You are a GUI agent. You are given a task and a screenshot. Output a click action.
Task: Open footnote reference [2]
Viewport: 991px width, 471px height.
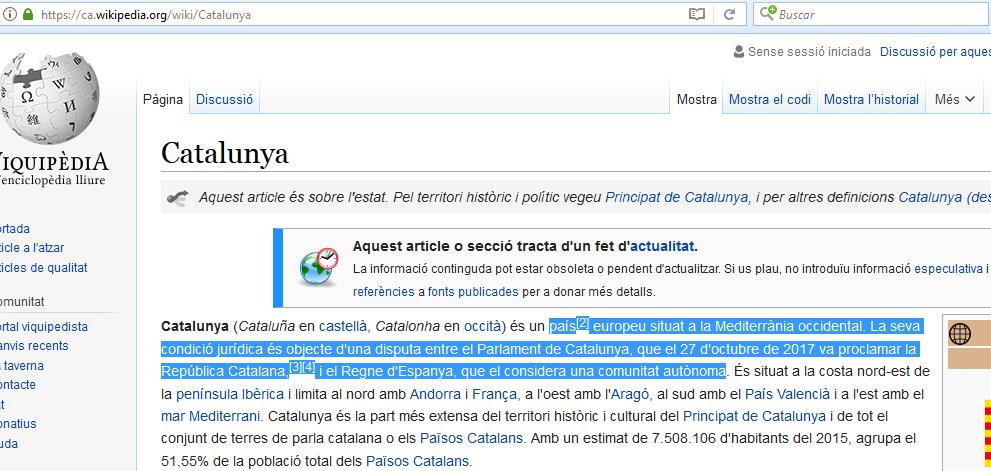click(583, 323)
